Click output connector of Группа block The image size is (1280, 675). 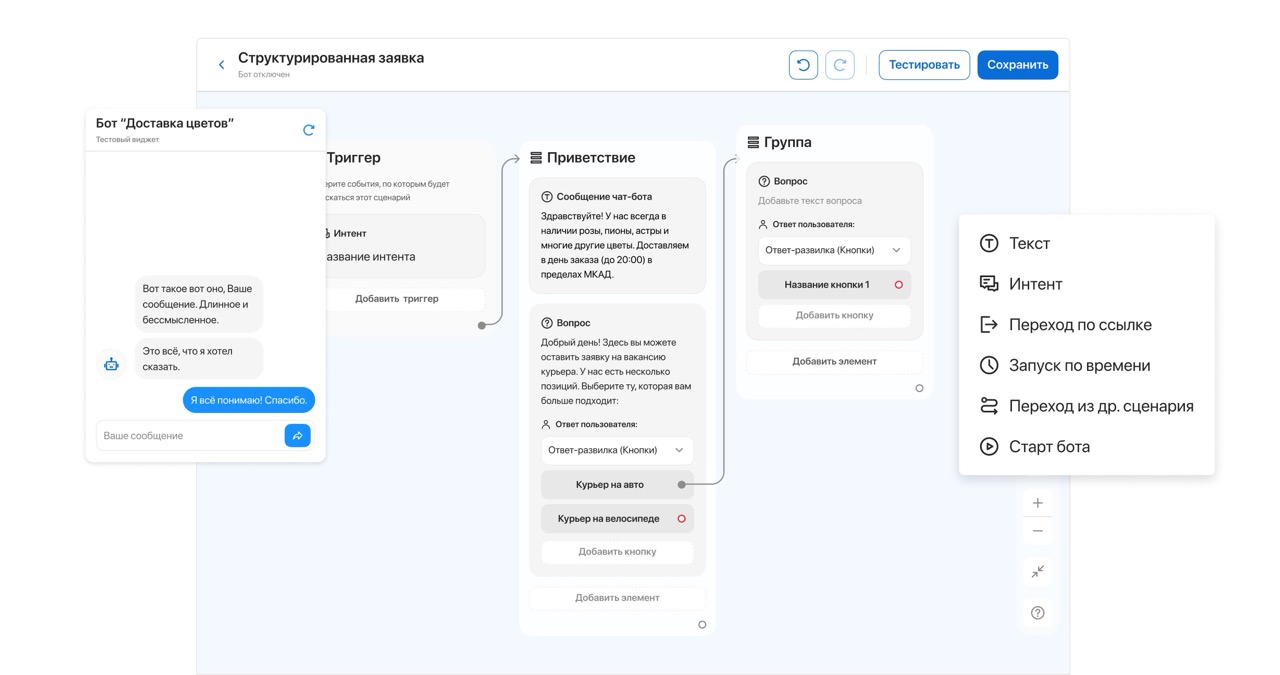click(919, 388)
